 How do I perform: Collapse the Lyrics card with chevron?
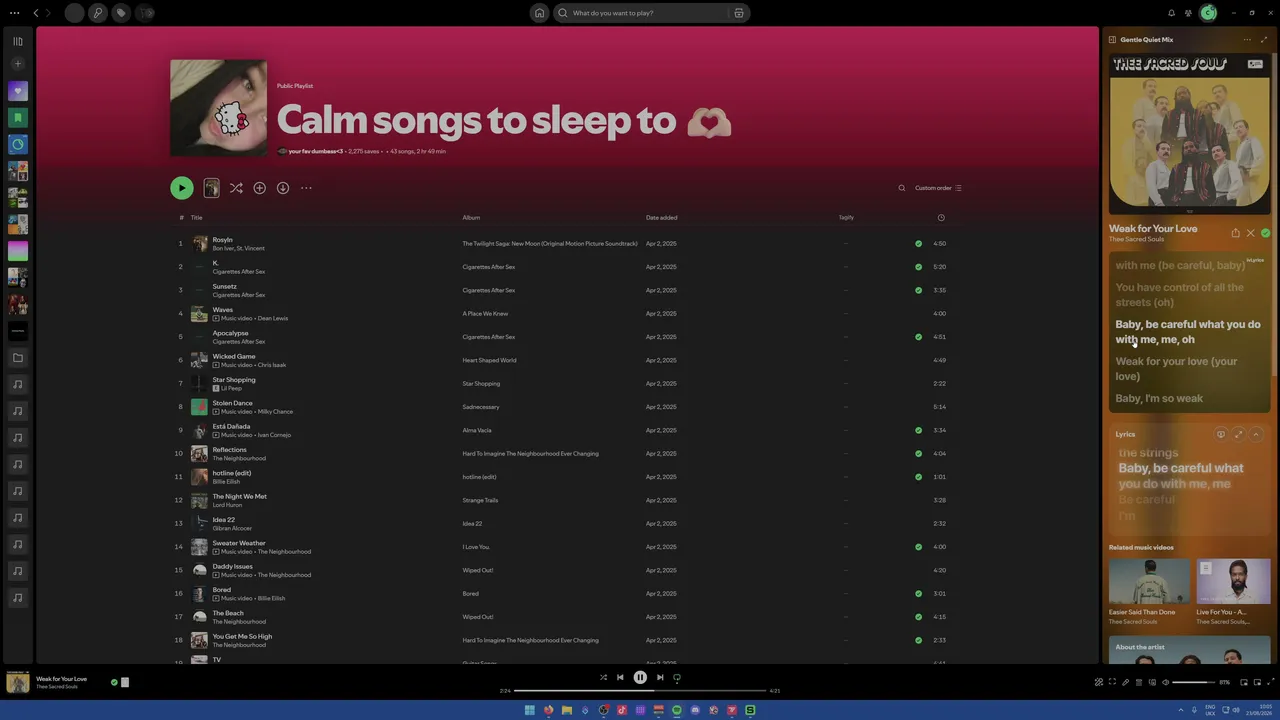[1256, 434]
